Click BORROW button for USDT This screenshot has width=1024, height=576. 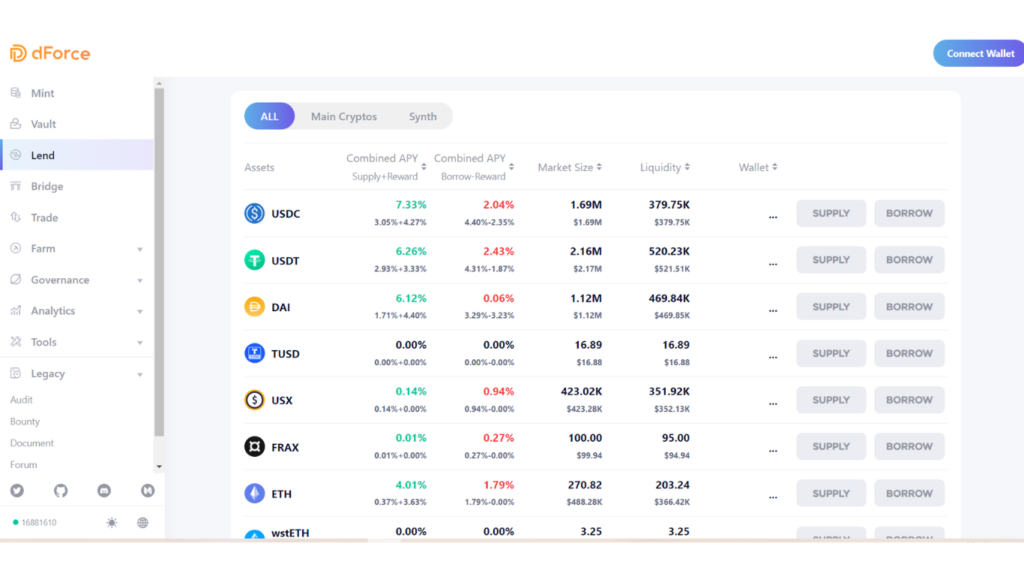pos(909,260)
